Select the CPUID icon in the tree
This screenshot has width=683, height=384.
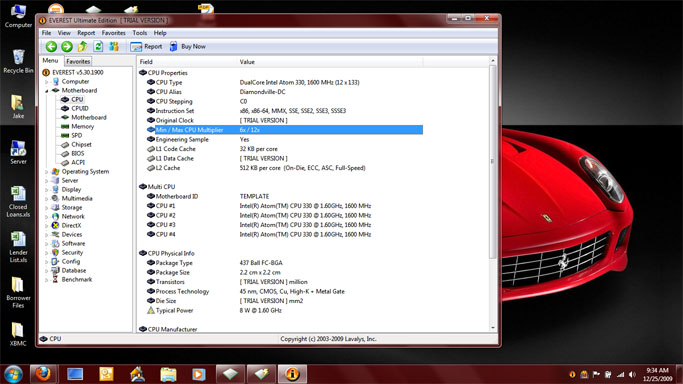(65, 108)
